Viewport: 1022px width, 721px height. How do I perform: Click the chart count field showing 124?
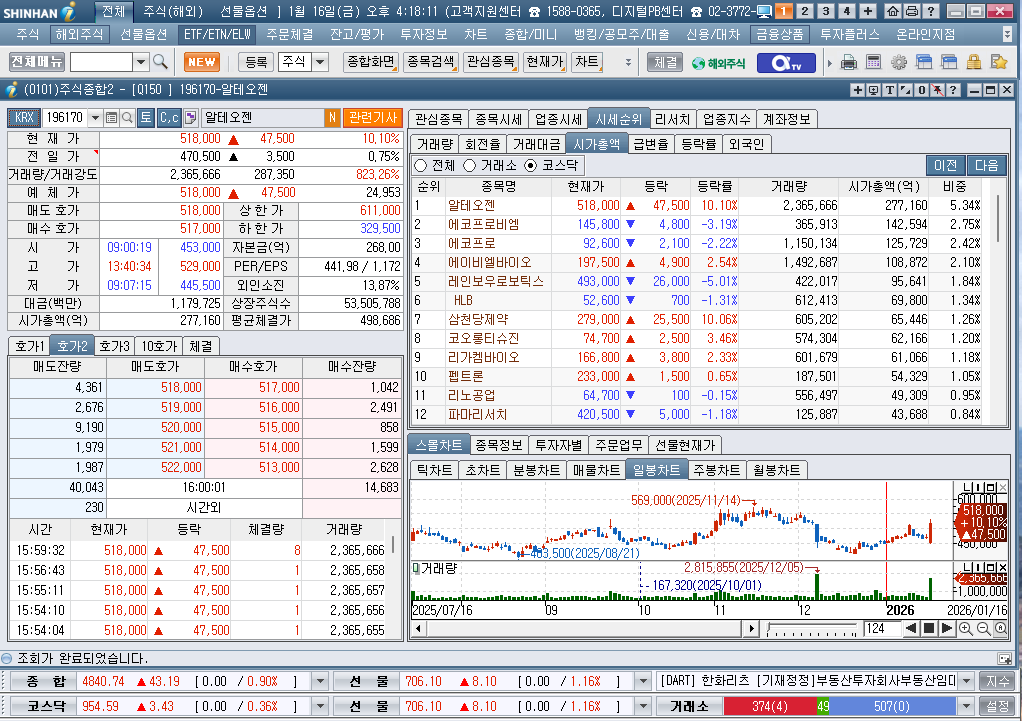[882, 628]
